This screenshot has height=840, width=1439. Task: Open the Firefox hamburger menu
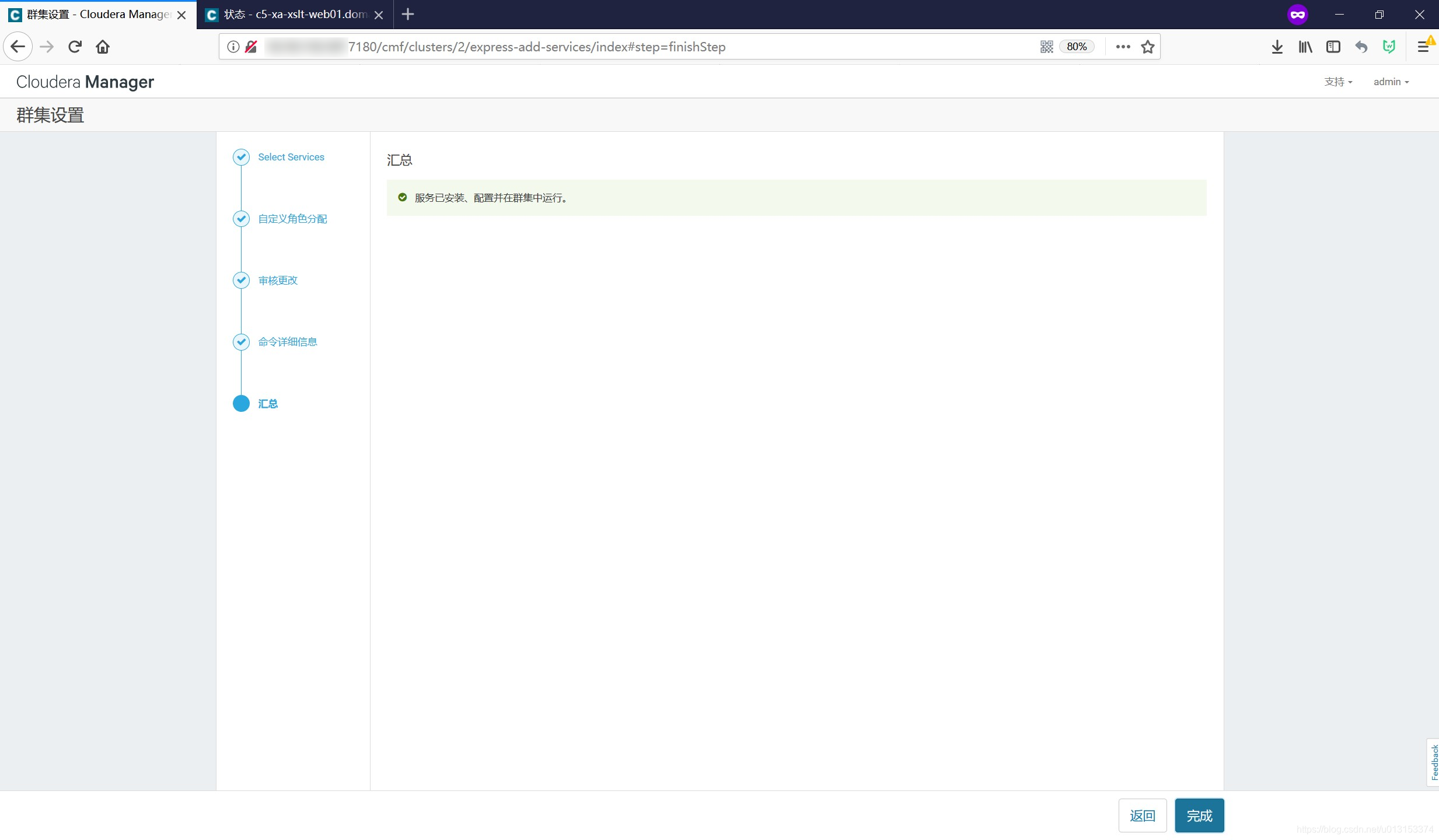coord(1423,47)
